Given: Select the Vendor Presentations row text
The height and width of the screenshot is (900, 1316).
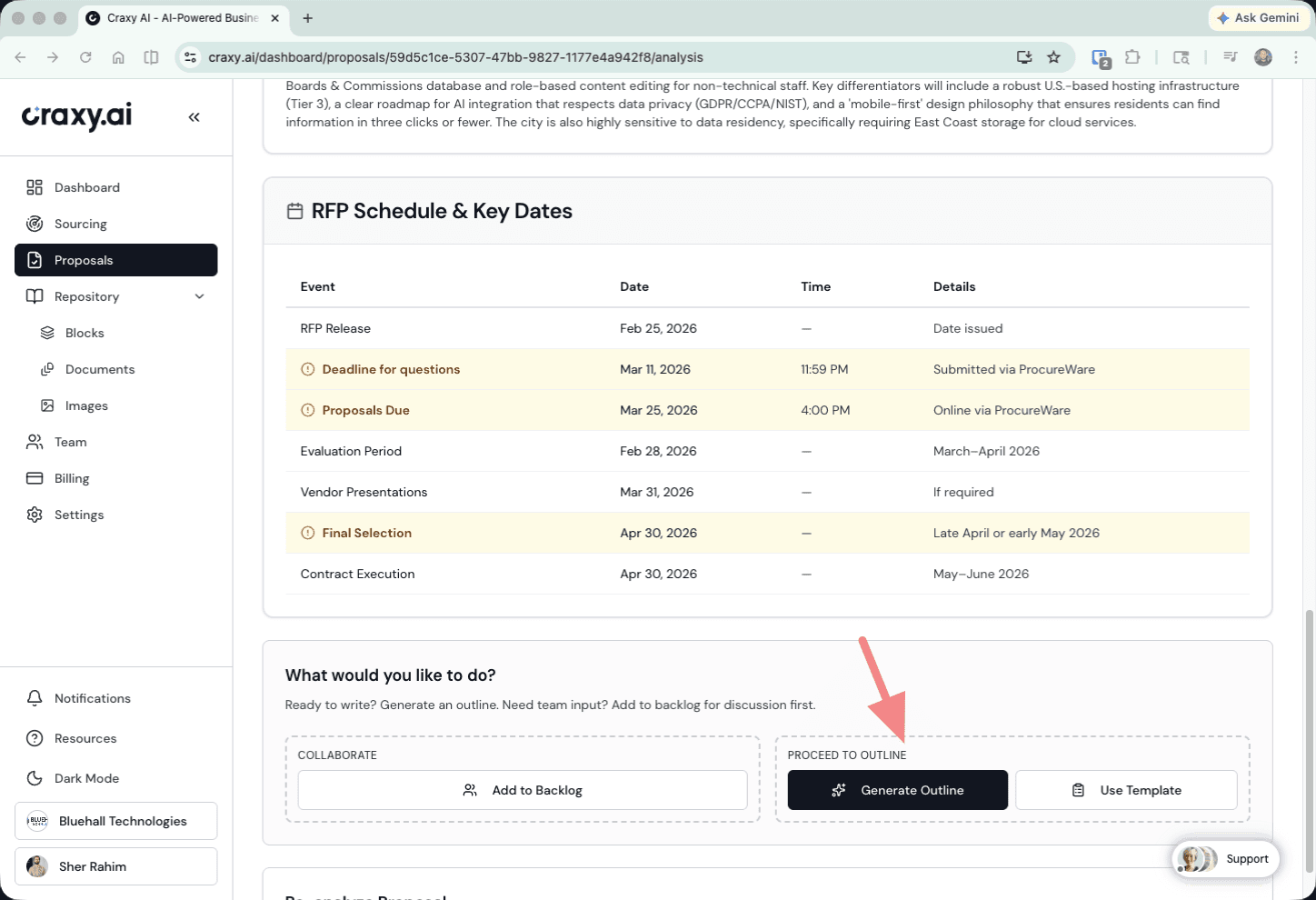Looking at the screenshot, I should pyautogui.click(x=364, y=492).
